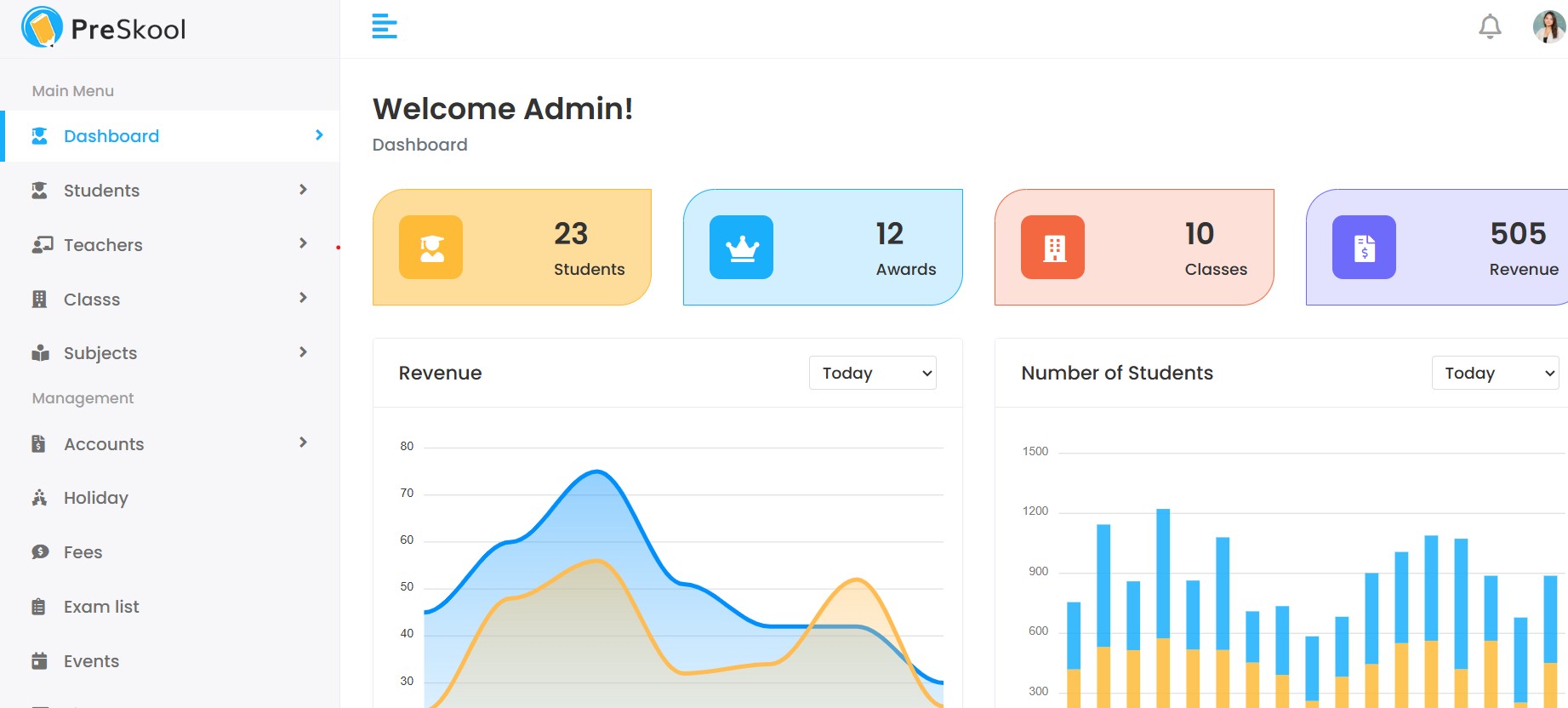Screen dimensions: 1568x708
Task: Open the Classs menu item
Action: tap(92, 300)
